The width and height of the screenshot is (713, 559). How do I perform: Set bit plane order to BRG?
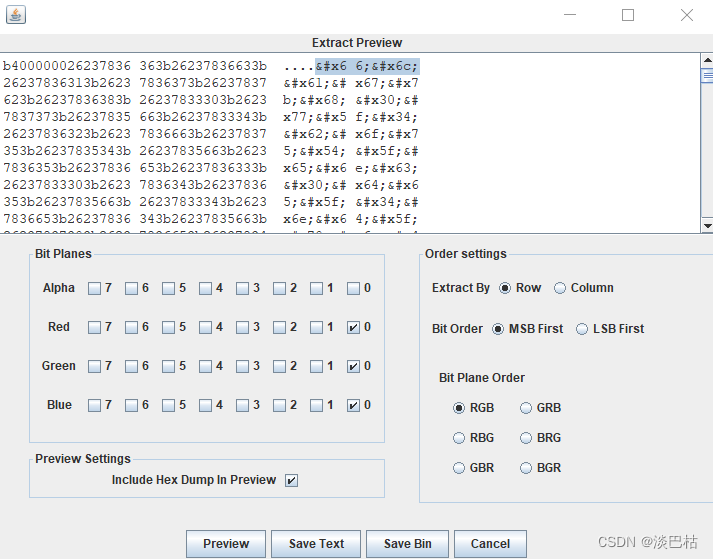pyautogui.click(x=526, y=438)
